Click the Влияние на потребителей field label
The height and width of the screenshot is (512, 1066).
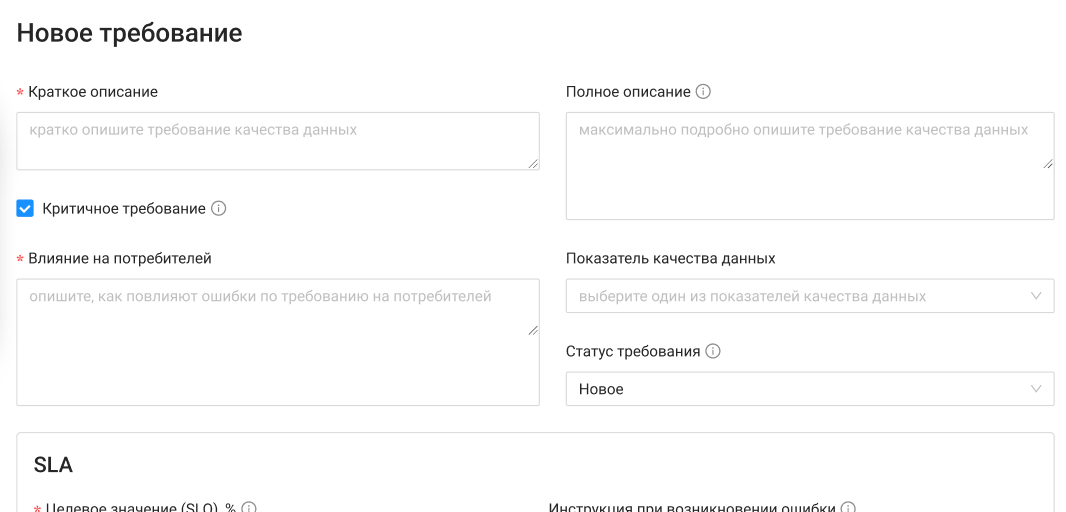pyautogui.click(x=120, y=258)
